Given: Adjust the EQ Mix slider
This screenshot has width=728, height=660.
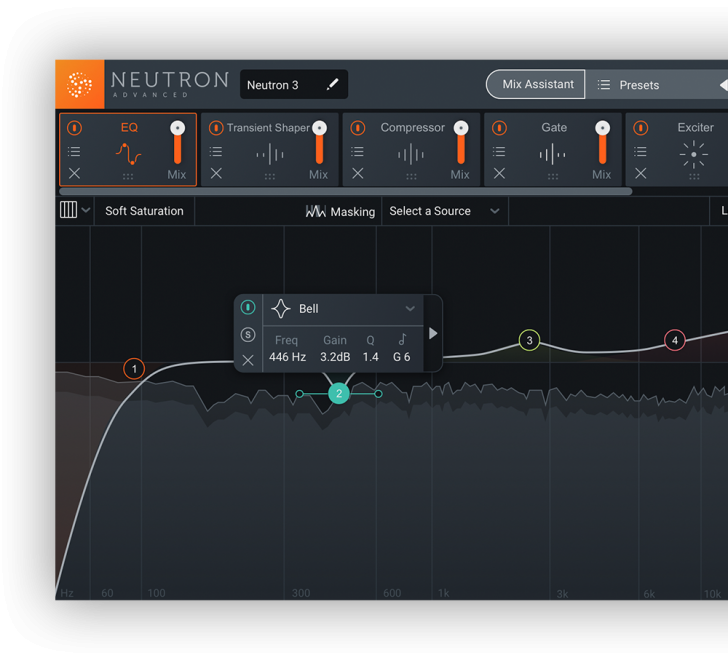Looking at the screenshot, I should [x=177, y=142].
